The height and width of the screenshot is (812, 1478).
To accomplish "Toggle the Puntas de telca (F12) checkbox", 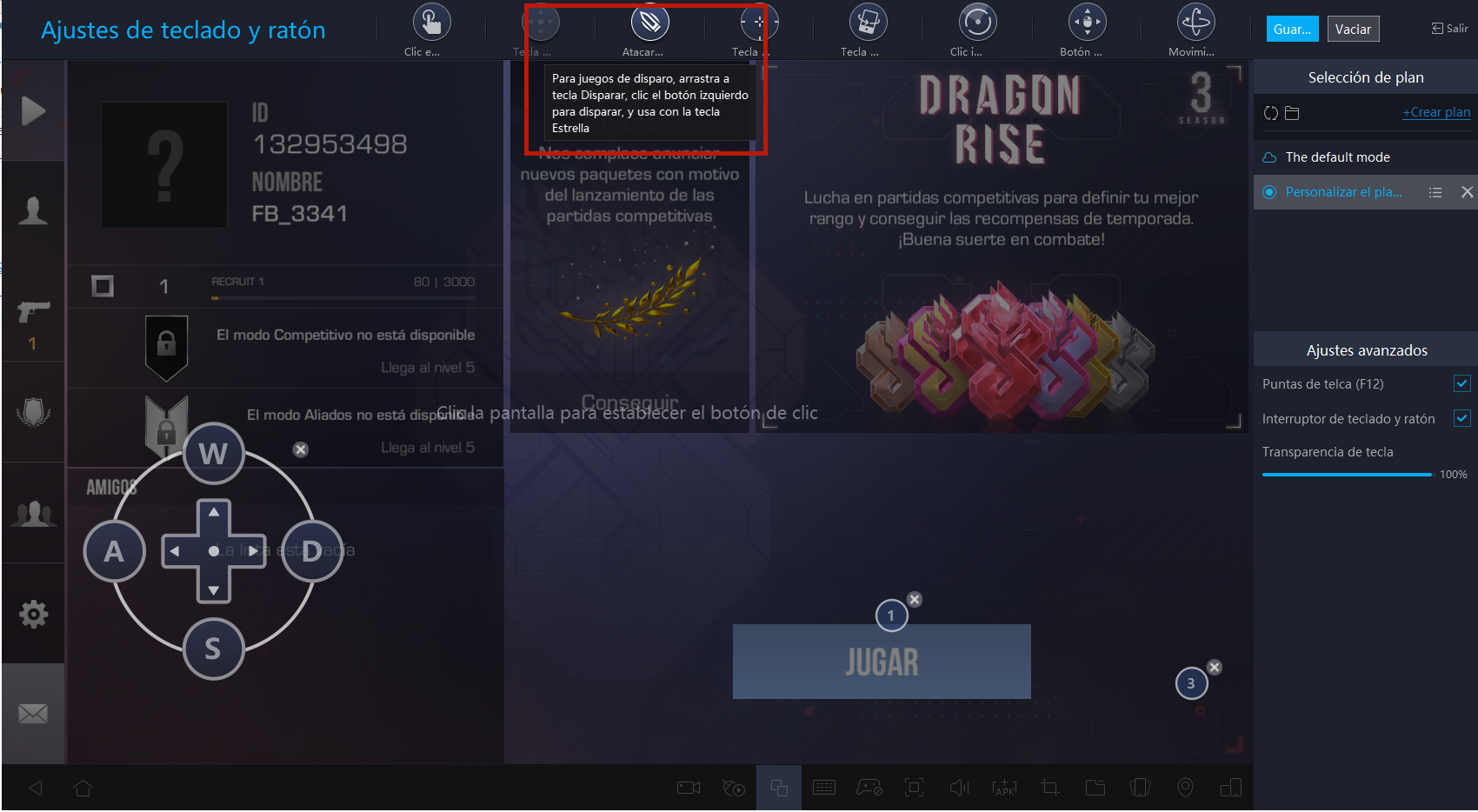I will click(x=1461, y=383).
